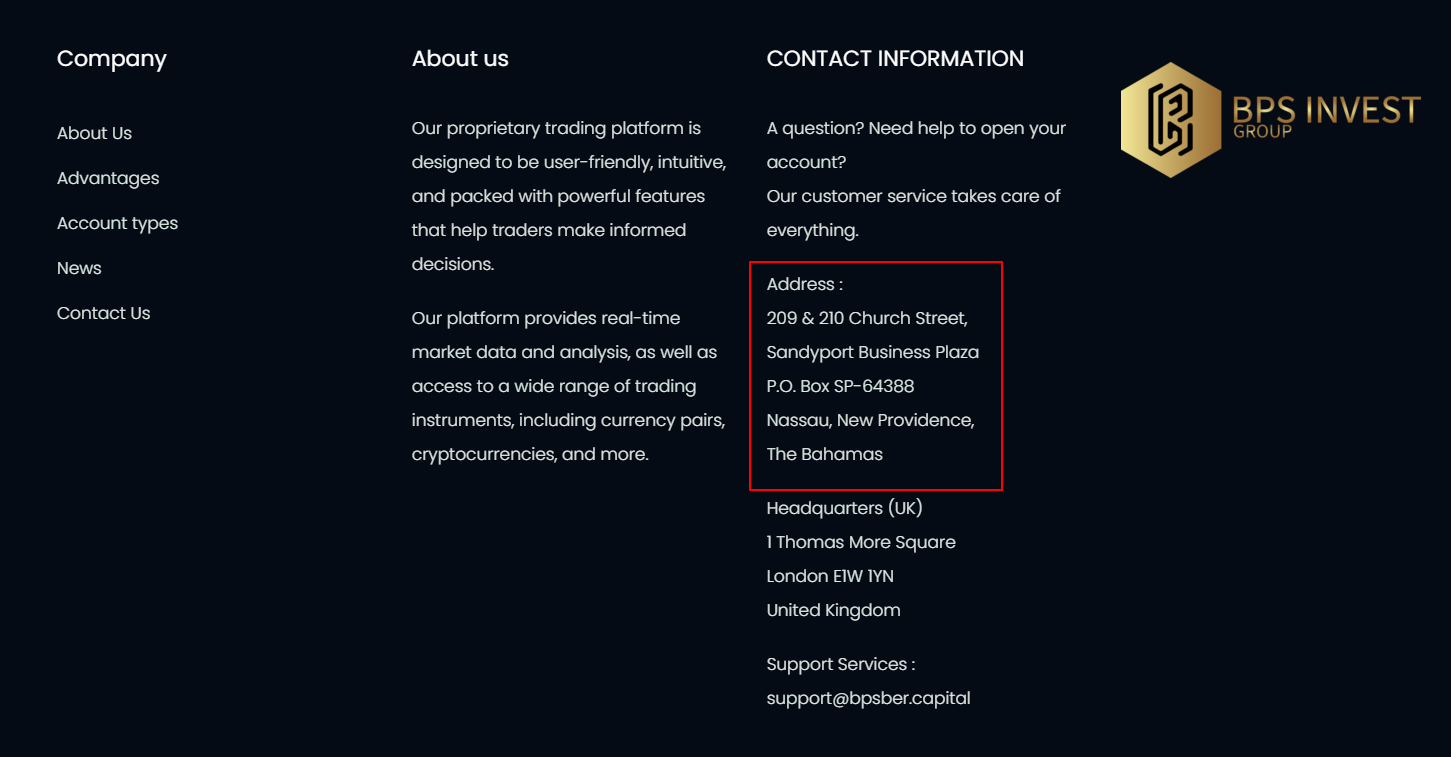The width and height of the screenshot is (1451, 757).
Task: Open the Contact Us link
Action: coord(103,313)
